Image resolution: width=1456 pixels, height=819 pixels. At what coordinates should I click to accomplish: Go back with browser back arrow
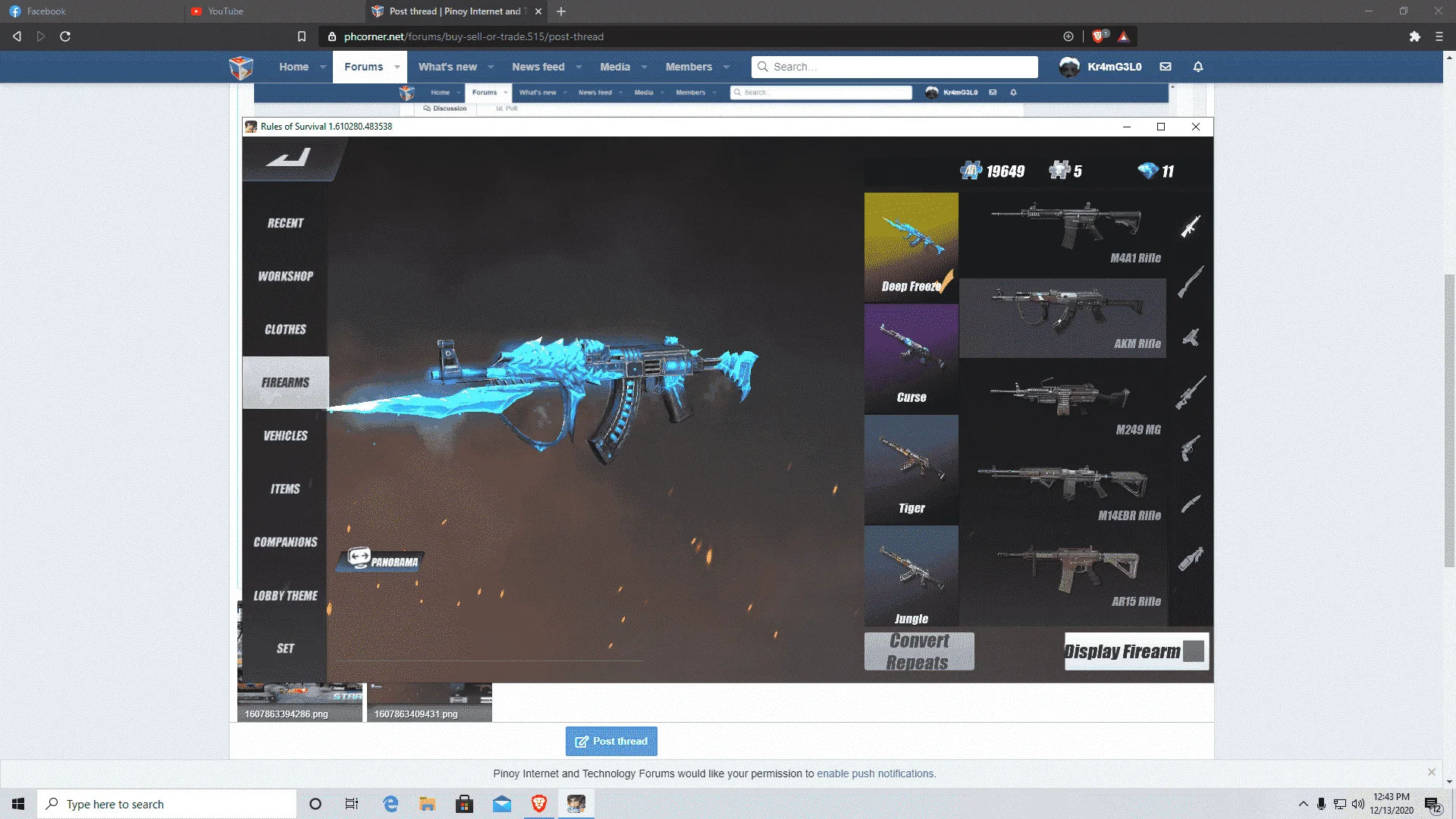tap(17, 36)
